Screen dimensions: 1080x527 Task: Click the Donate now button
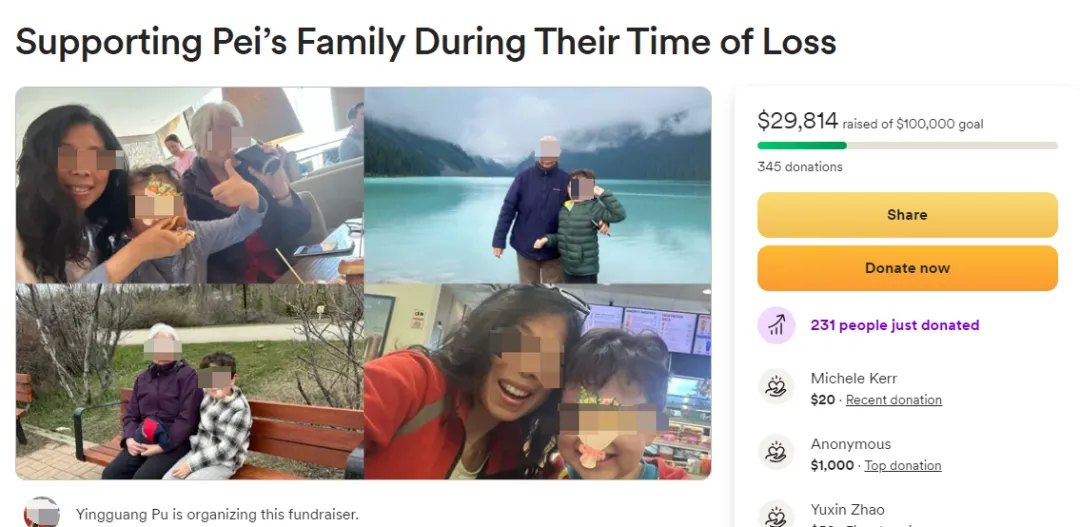907,268
